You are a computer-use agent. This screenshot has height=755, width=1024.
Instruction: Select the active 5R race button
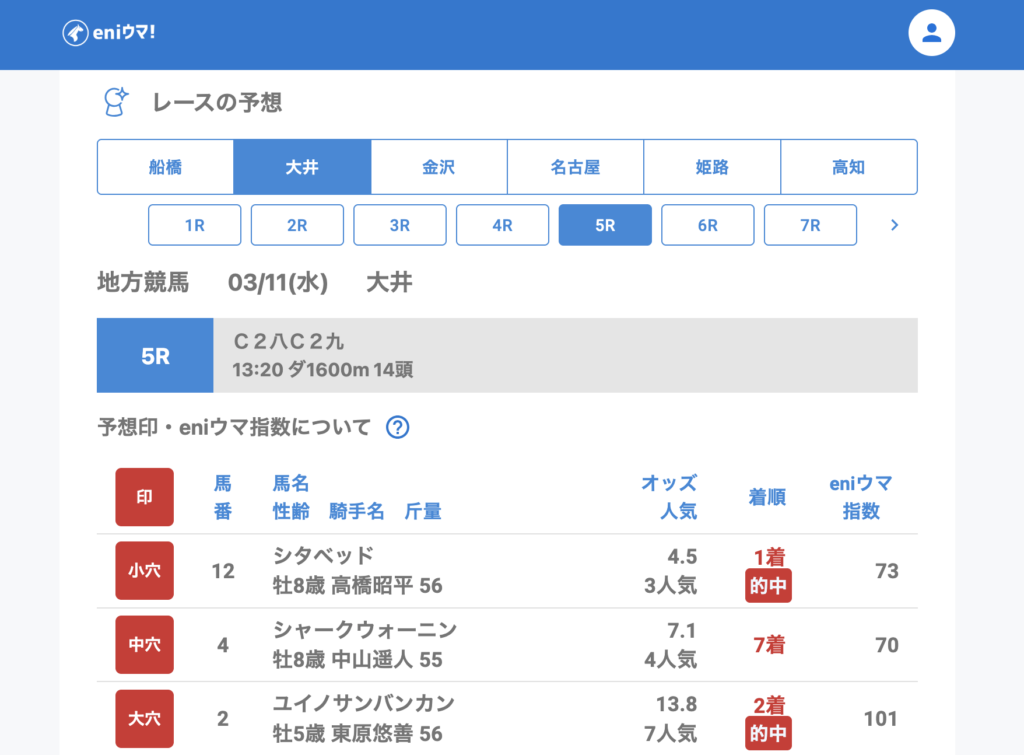tap(605, 225)
